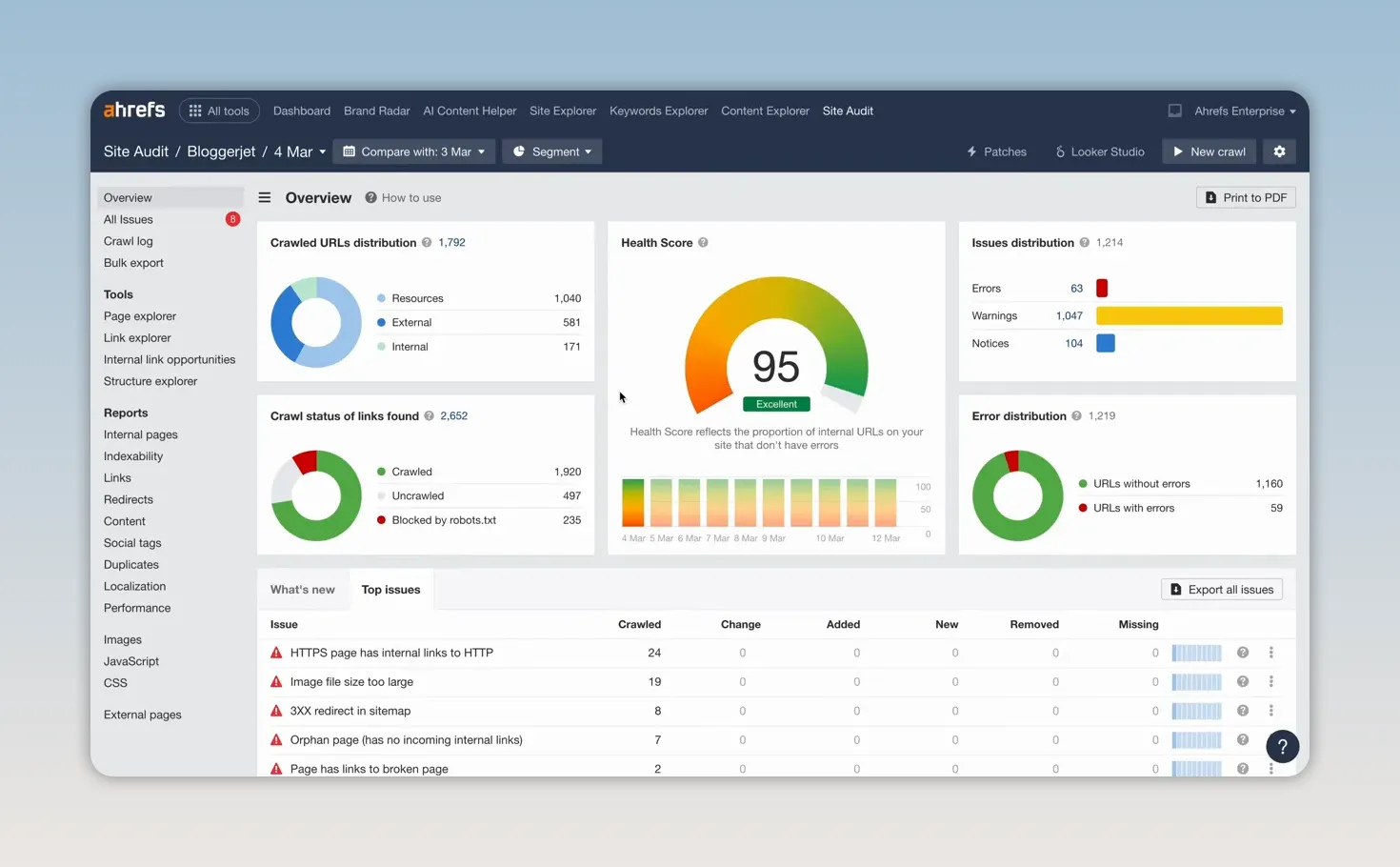
Task: Click help icon next to Crawled URLs distribution
Action: [x=427, y=242]
